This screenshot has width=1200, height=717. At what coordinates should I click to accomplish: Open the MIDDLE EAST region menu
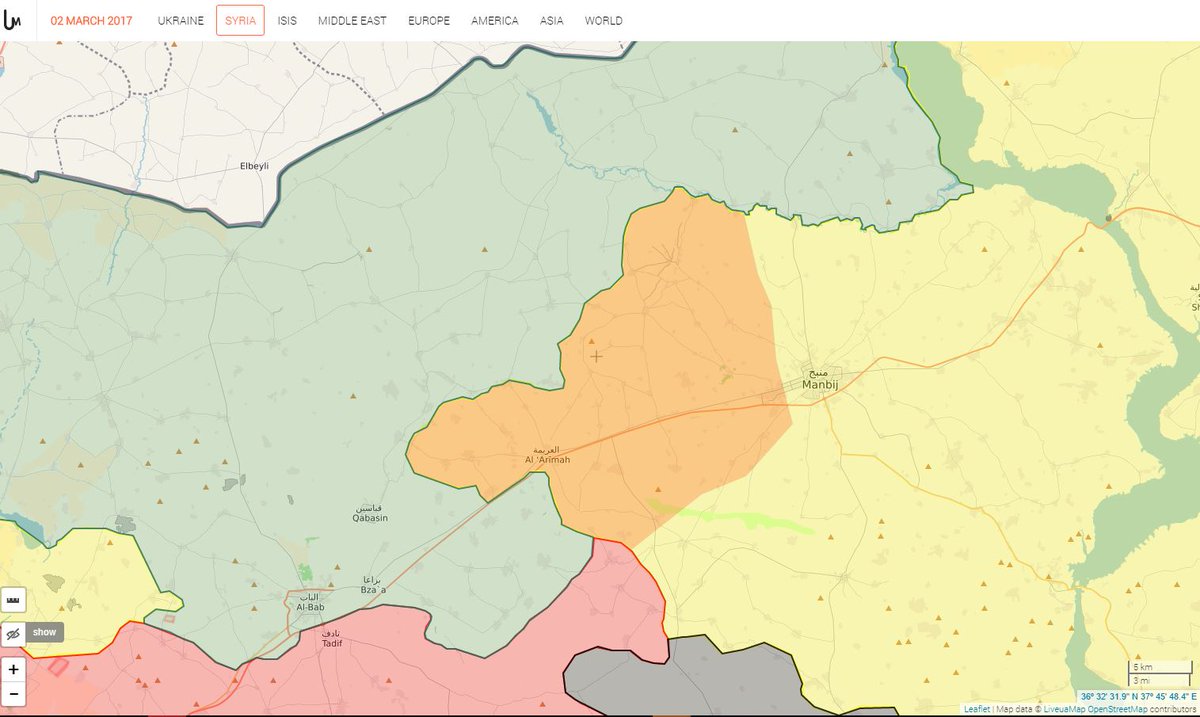[x=352, y=20]
